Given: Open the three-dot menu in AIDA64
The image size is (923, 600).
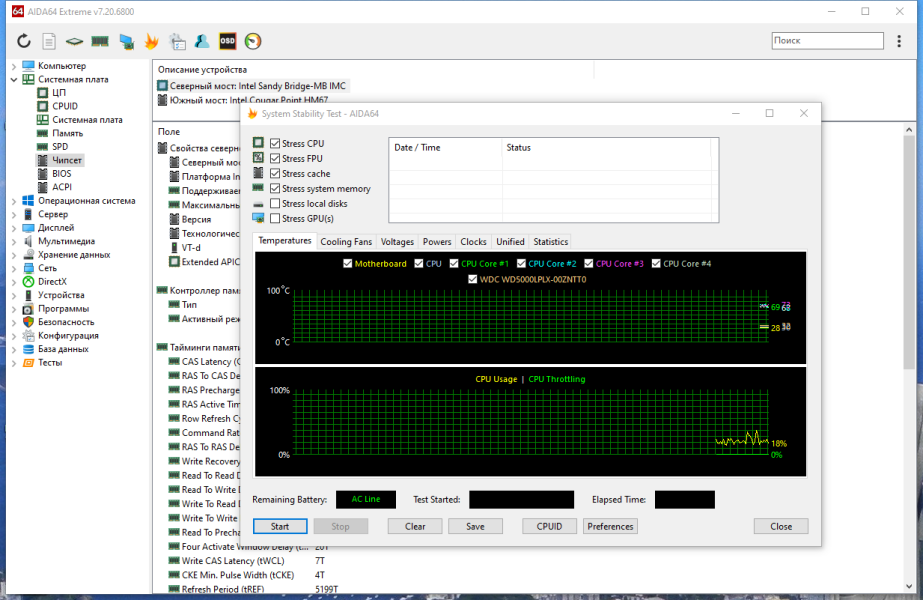Looking at the screenshot, I should pyautogui.click(x=899, y=41).
